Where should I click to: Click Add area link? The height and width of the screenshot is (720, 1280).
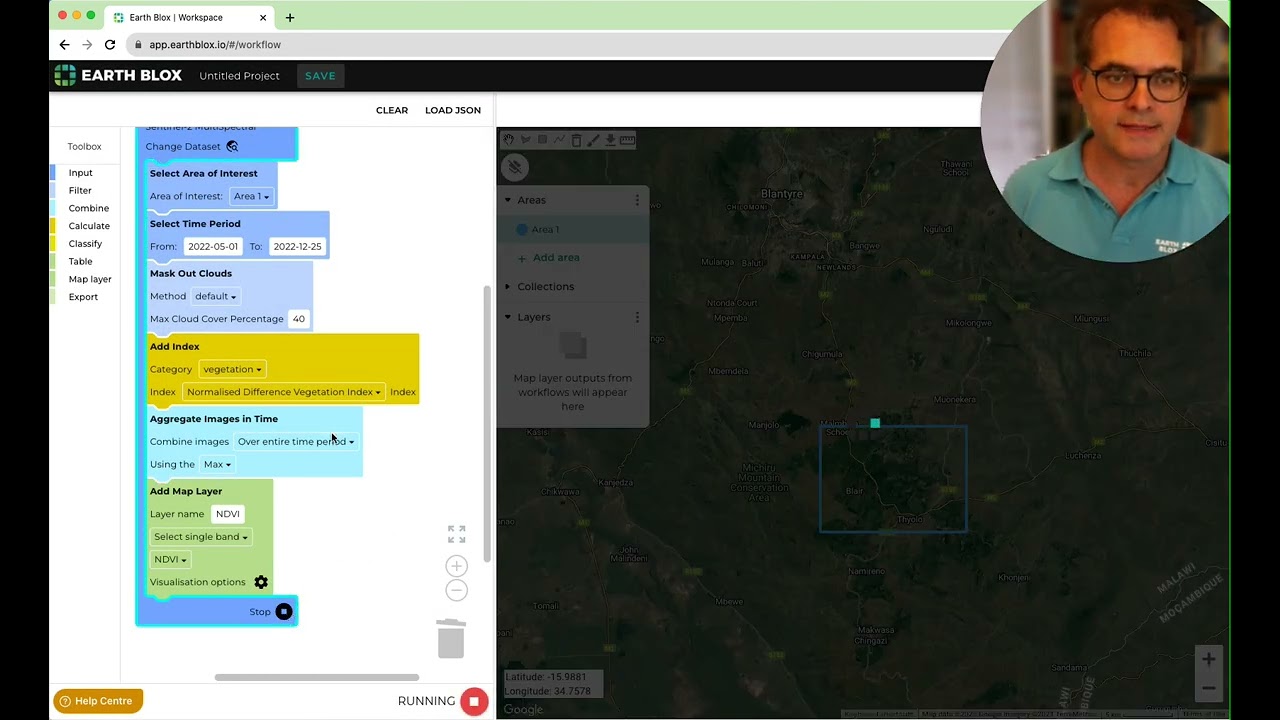[548, 258]
